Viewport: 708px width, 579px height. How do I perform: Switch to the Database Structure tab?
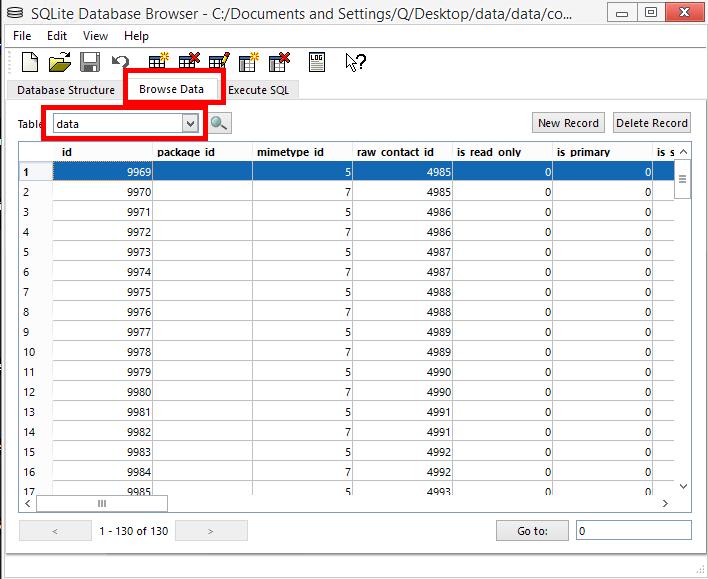(x=65, y=89)
